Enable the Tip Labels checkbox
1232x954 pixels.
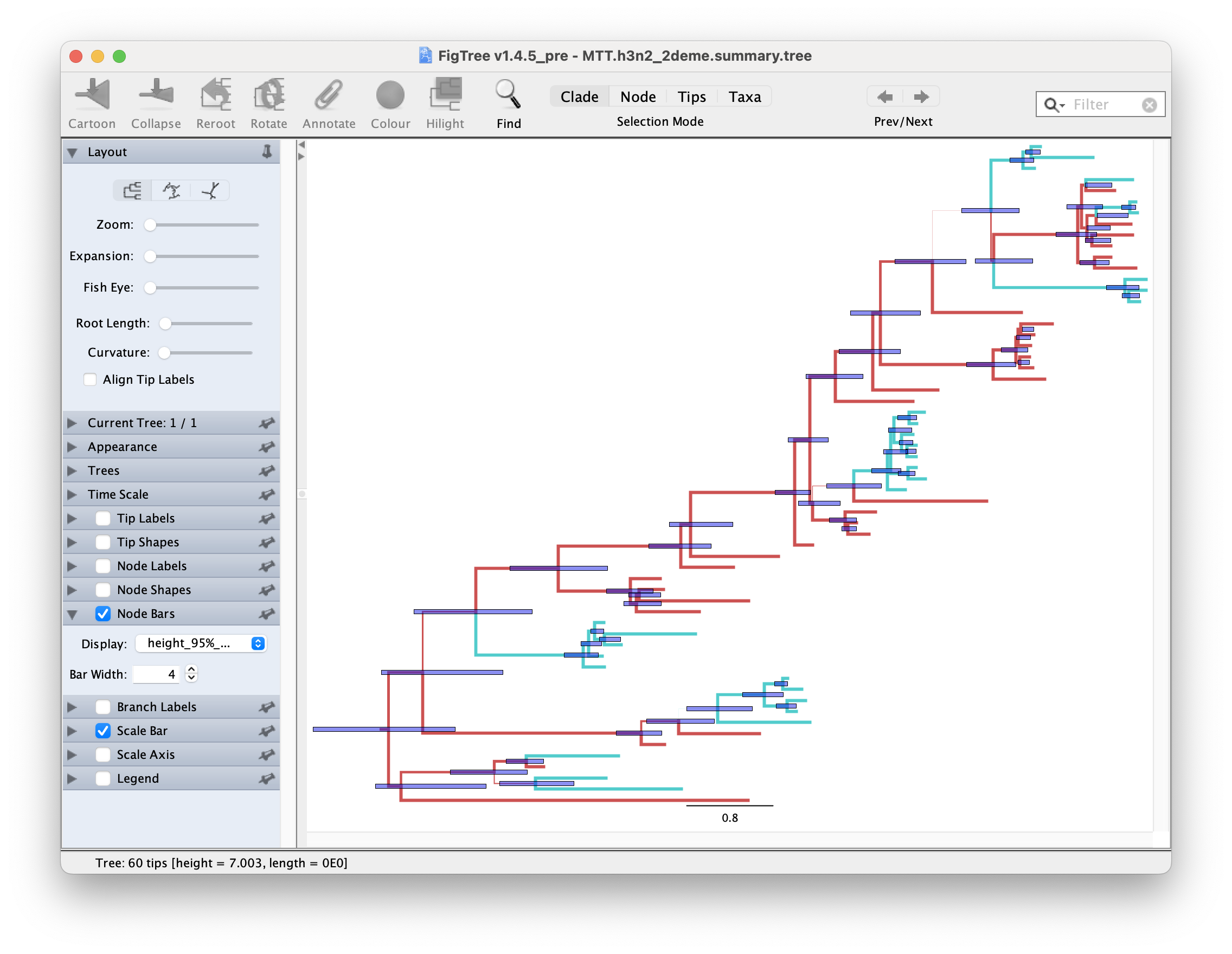coord(103,518)
